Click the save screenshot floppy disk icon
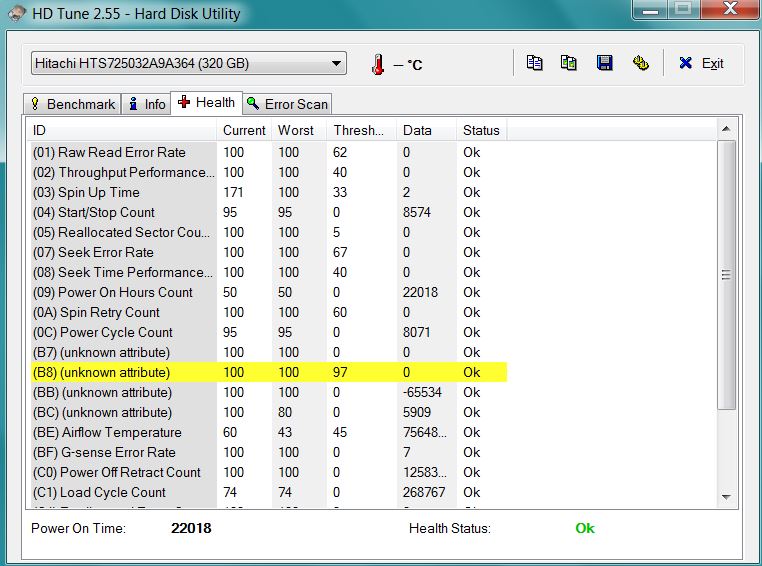 pyautogui.click(x=605, y=63)
